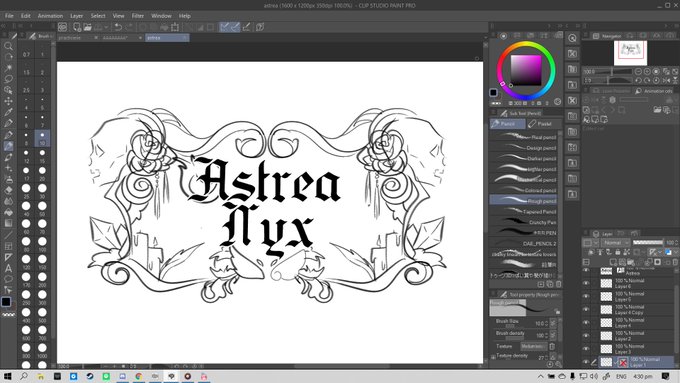Rotate canvas left in Navigator
Viewport: 680px width, 383px height.
(638, 80)
